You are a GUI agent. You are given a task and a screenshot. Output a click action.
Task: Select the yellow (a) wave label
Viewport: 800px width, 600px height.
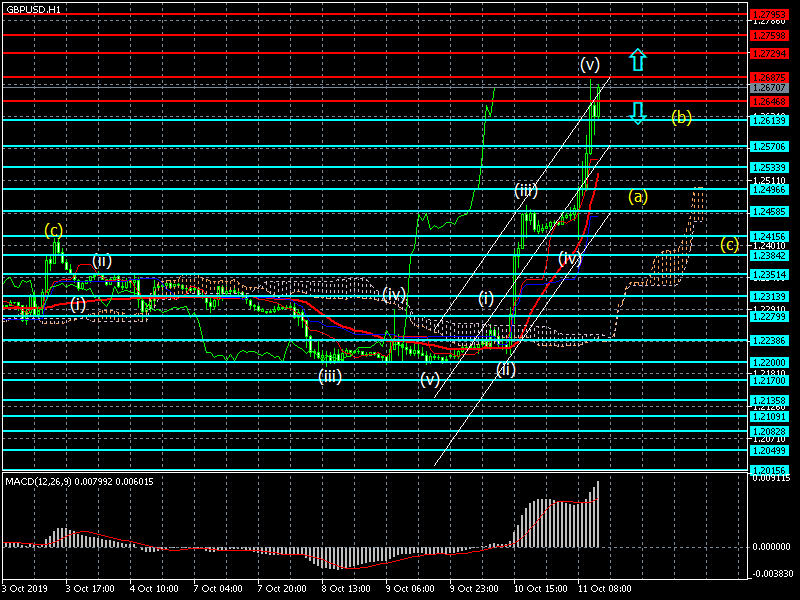[x=638, y=196]
